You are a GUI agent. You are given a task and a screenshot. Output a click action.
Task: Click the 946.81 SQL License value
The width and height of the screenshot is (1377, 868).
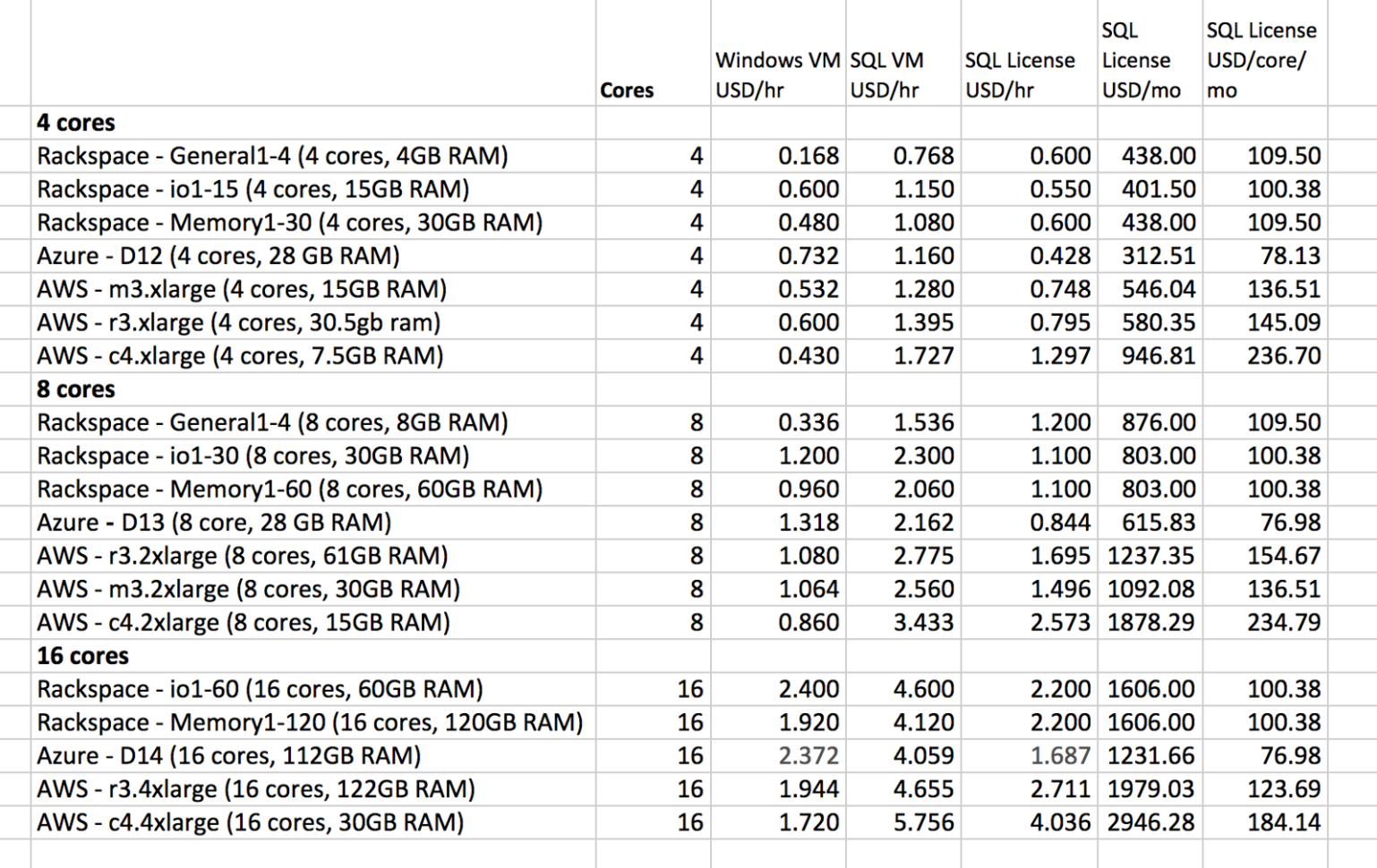[1155, 355]
